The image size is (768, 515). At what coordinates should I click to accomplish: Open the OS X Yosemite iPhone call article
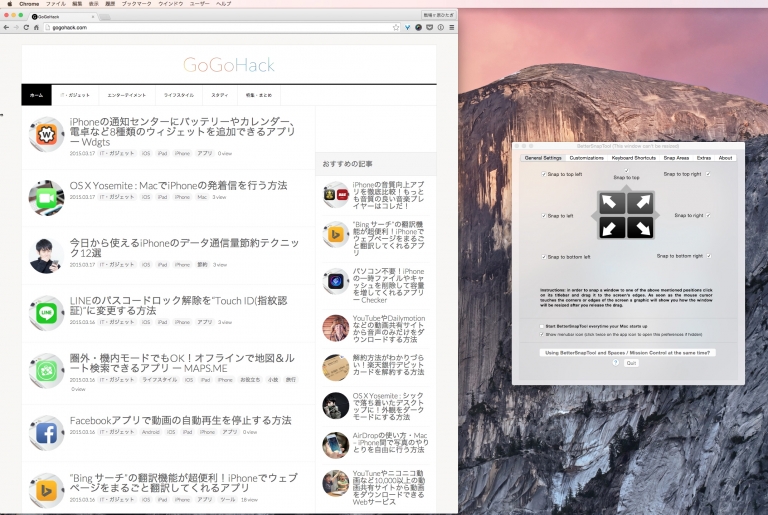coord(178,186)
